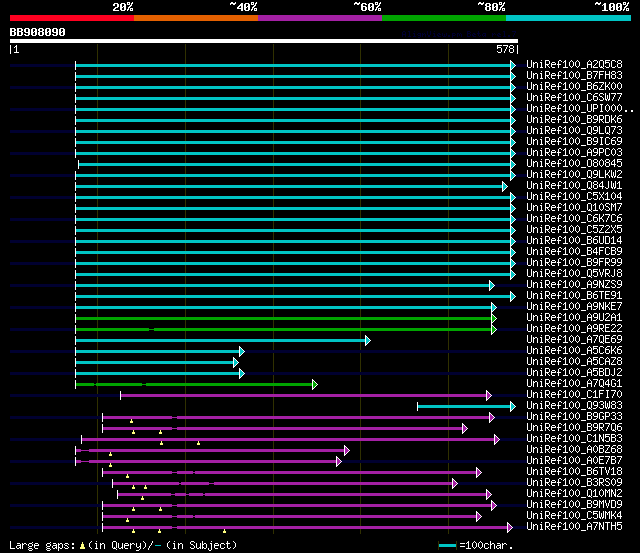Open the UniRef100_B9IC69 hit label
This screenshot has width=640, height=553.
[x=574, y=142]
